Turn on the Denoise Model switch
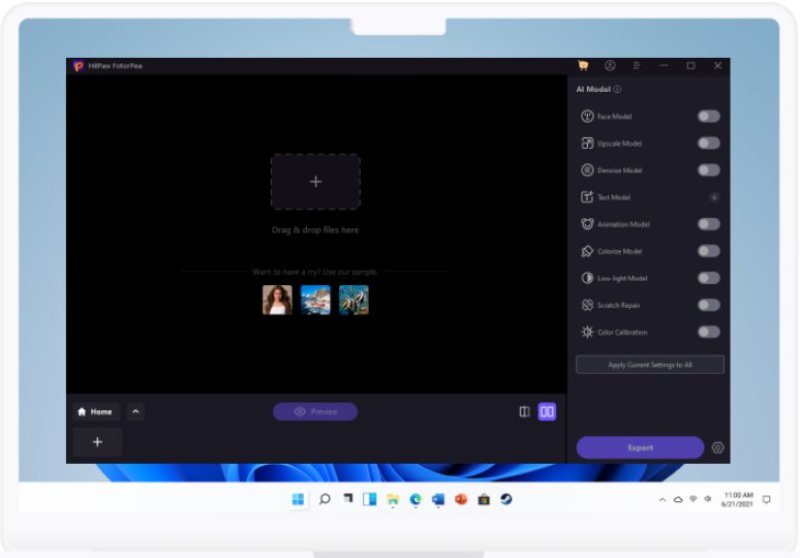 pyautogui.click(x=709, y=170)
